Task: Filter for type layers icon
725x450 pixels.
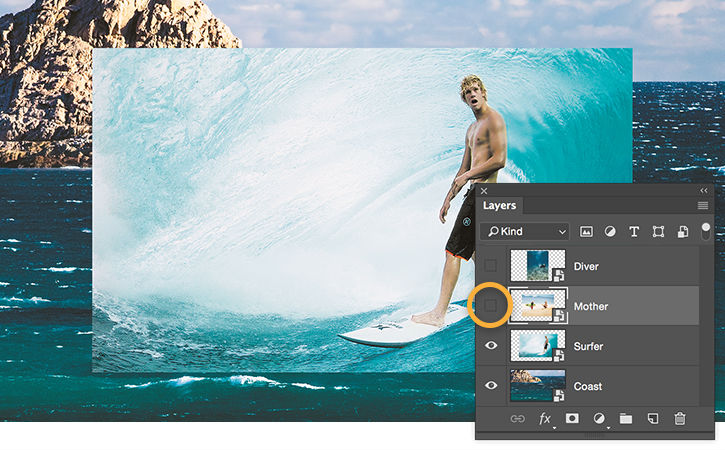Action: (x=634, y=232)
